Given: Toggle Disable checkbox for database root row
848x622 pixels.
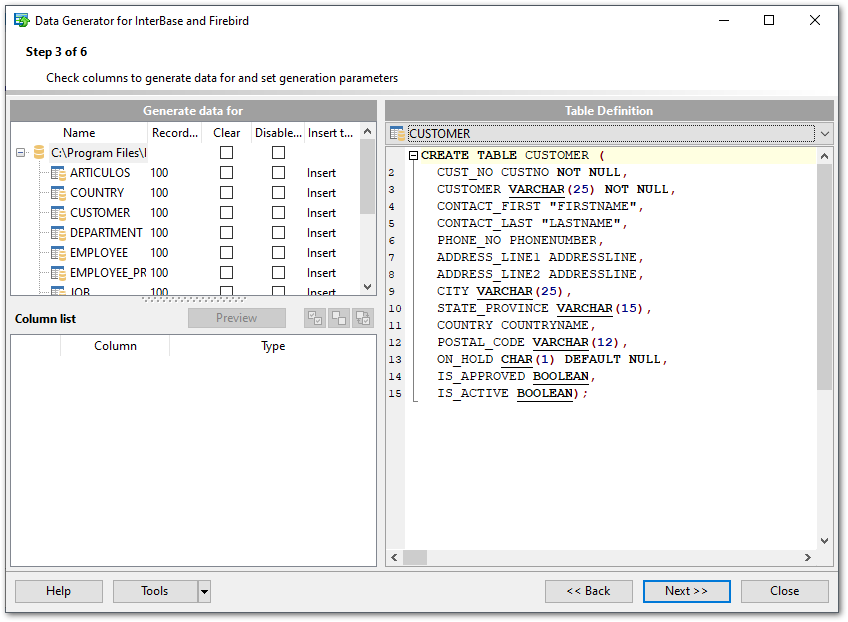Looking at the screenshot, I should pos(279,153).
